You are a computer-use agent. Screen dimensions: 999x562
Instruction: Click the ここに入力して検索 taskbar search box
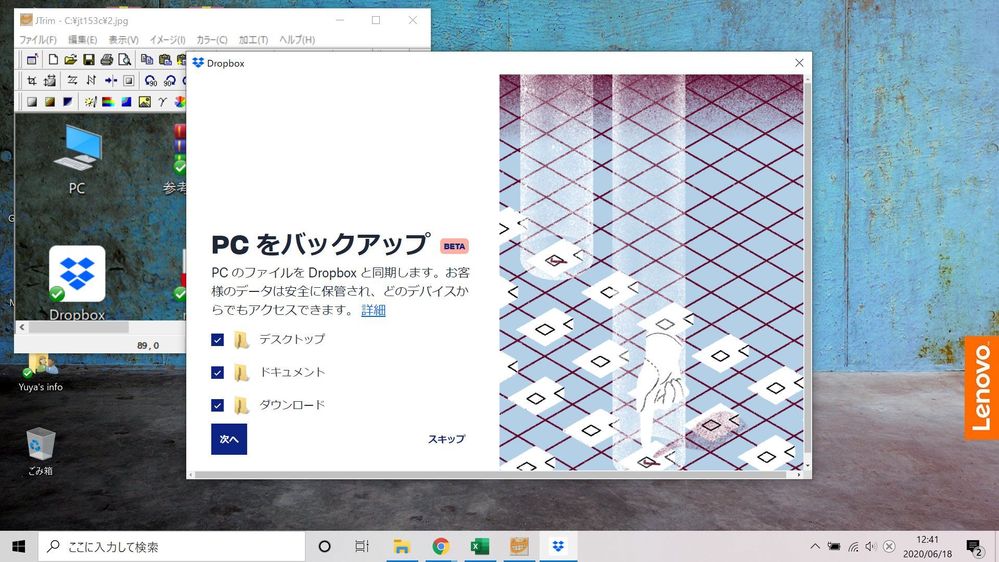click(x=172, y=547)
